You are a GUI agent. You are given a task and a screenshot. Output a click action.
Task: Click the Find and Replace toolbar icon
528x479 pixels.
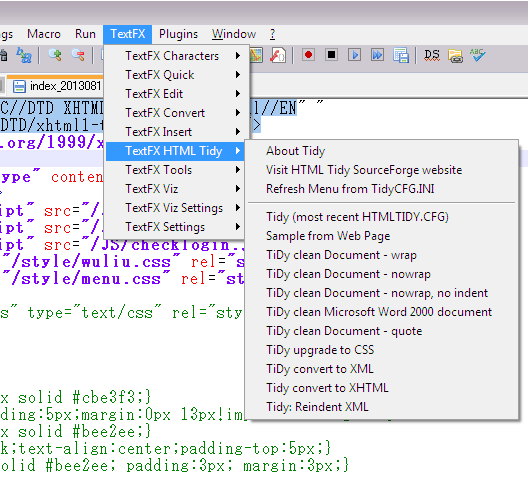click(24, 55)
